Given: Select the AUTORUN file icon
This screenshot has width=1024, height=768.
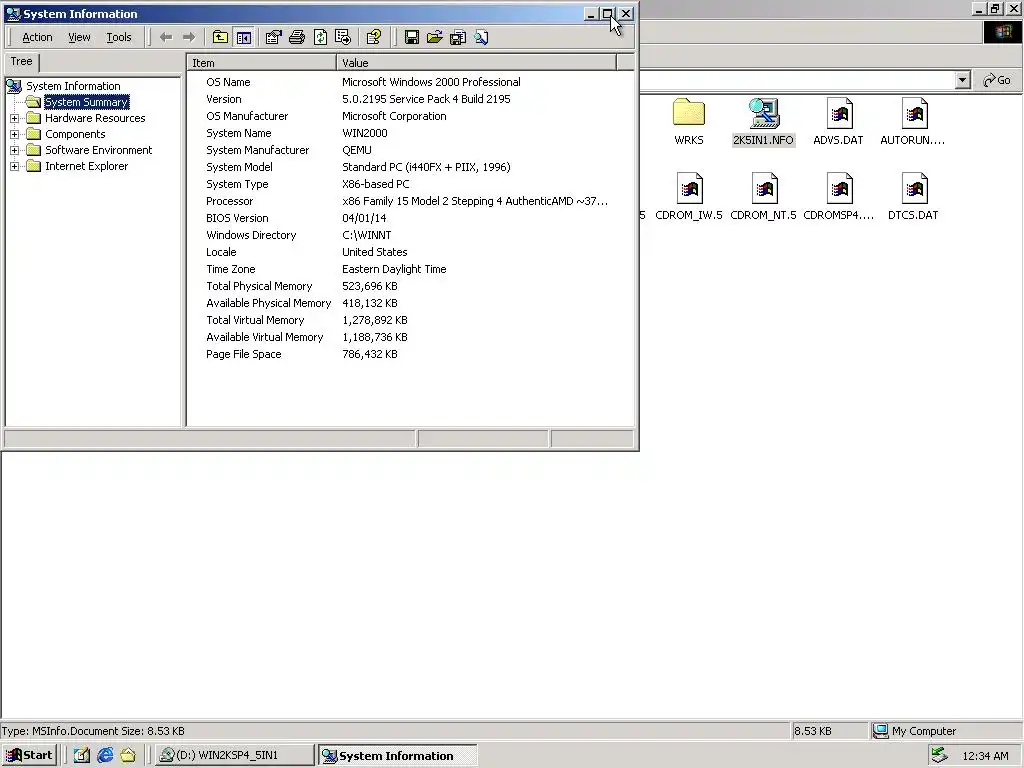Looking at the screenshot, I should tap(913, 122).
